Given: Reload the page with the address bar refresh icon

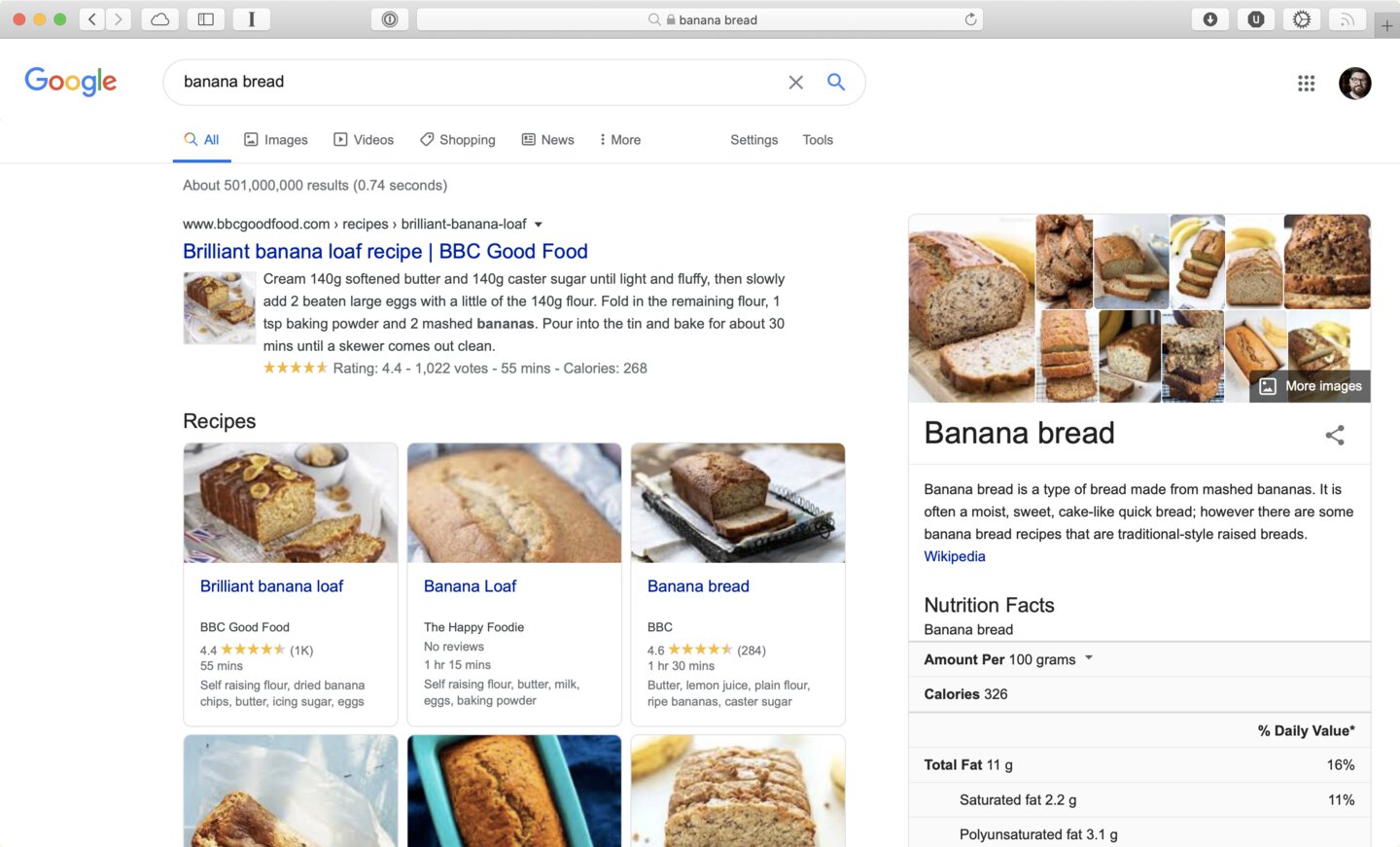Looking at the screenshot, I should (x=970, y=19).
